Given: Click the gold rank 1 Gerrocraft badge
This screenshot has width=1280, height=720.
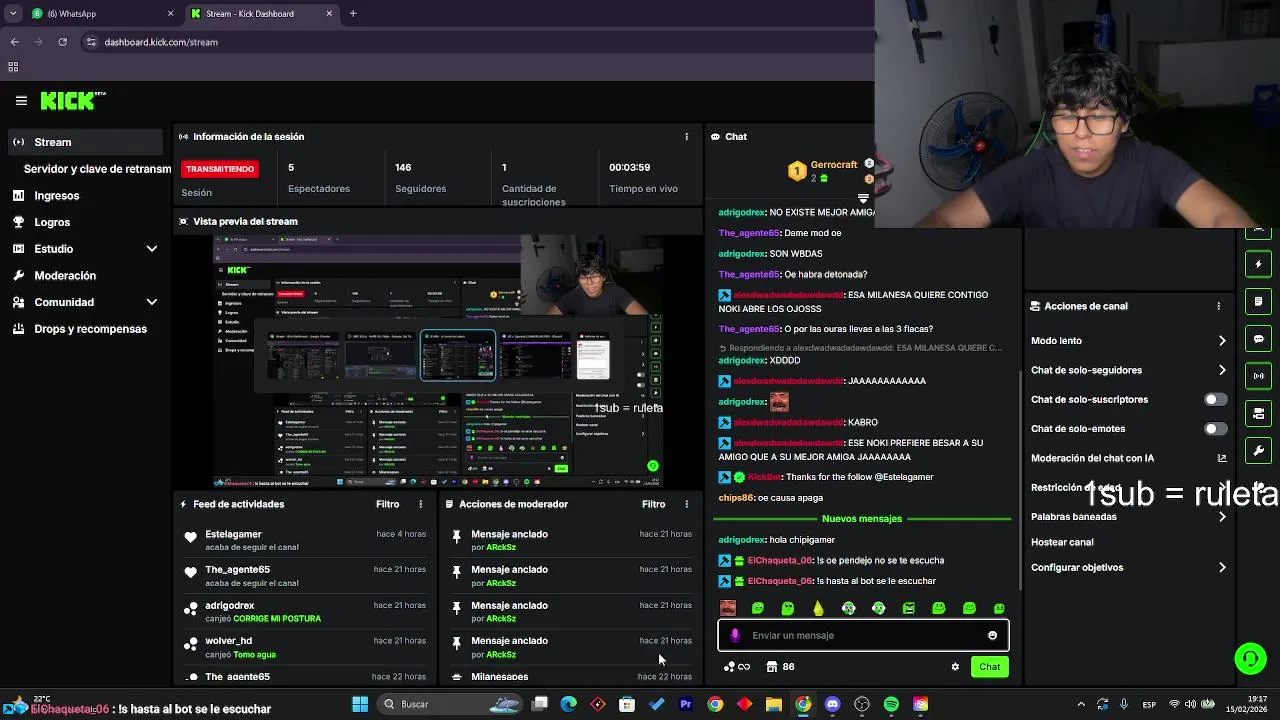Looking at the screenshot, I should coord(797,172).
